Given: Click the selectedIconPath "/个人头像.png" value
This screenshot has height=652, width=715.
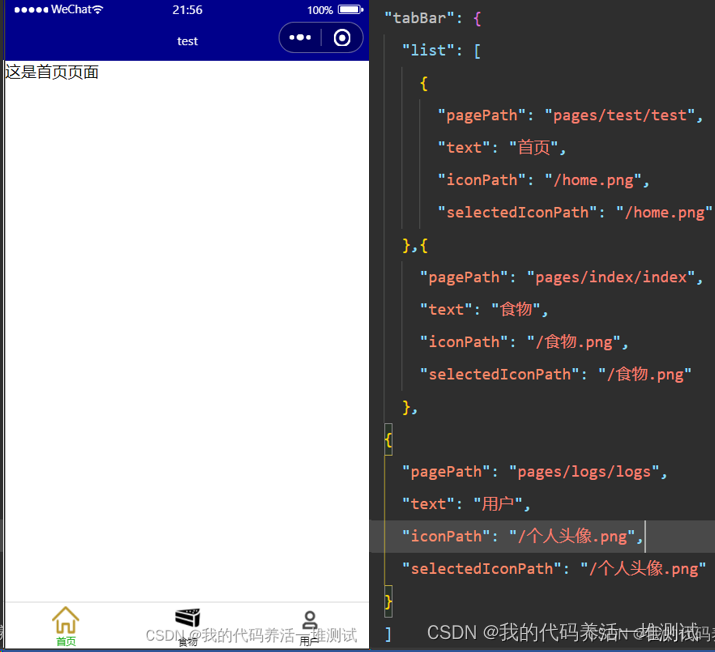Looking at the screenshot, I should coord(643,569).
